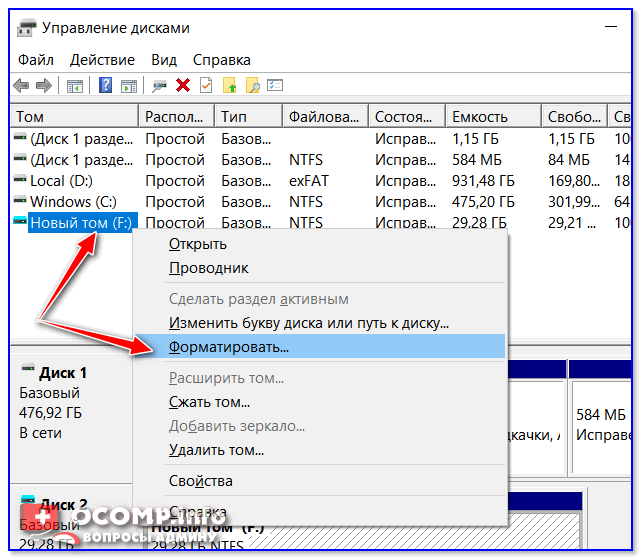
Task: Click the checkmark document properties icon
Action: pos(206,85)
